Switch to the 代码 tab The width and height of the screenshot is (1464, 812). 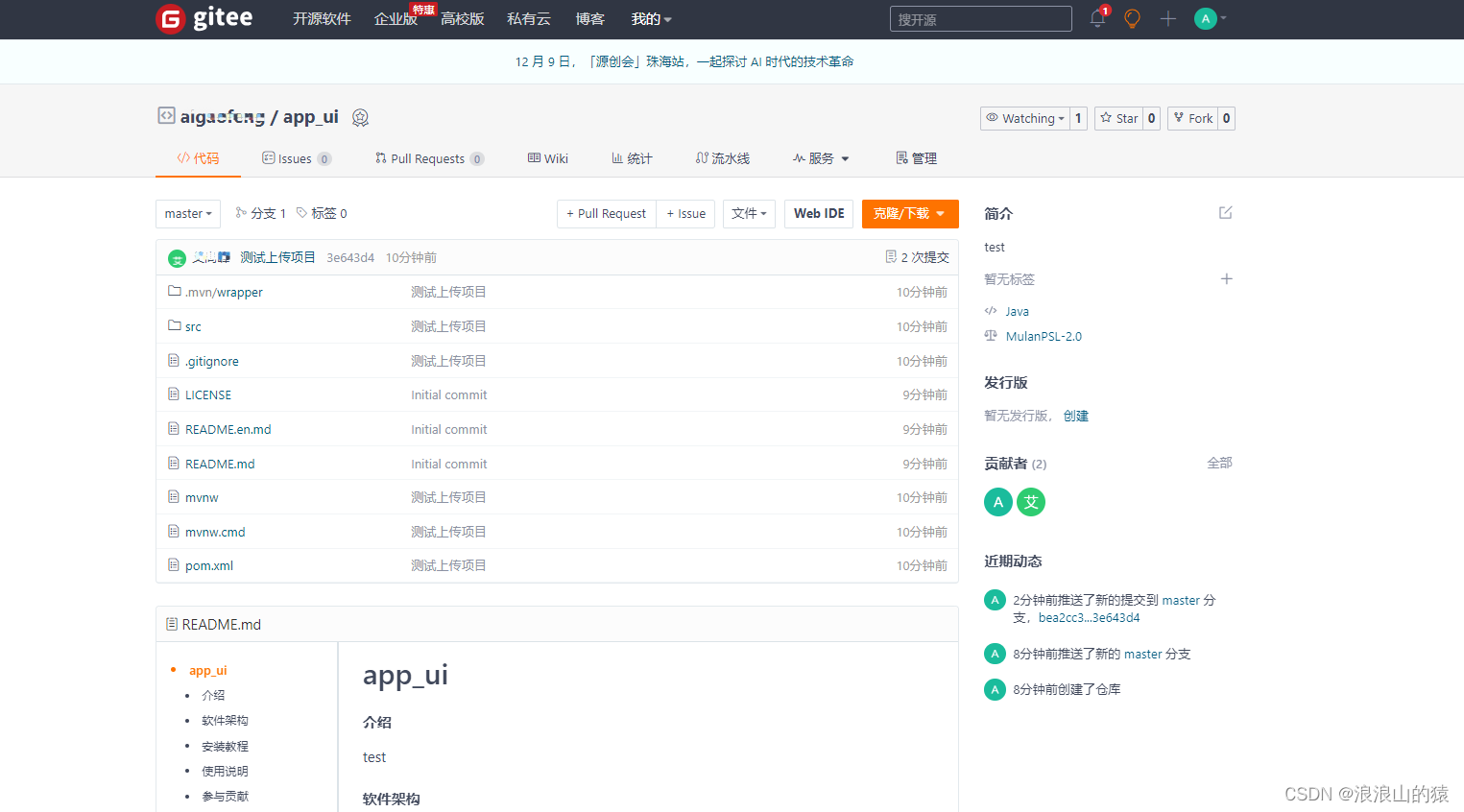pos(198,158)
